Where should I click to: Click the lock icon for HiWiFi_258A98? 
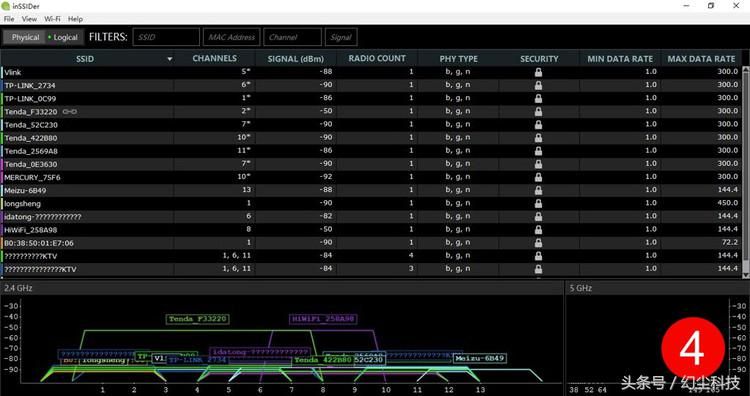(x=538, y=230)
